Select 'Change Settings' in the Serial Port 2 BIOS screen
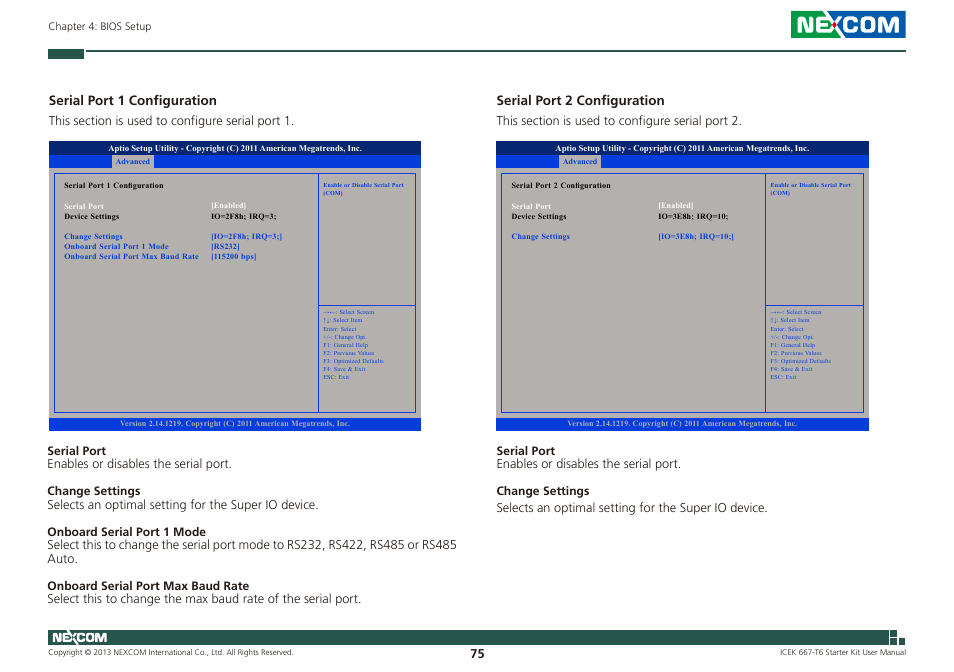 tap(540, 237)
